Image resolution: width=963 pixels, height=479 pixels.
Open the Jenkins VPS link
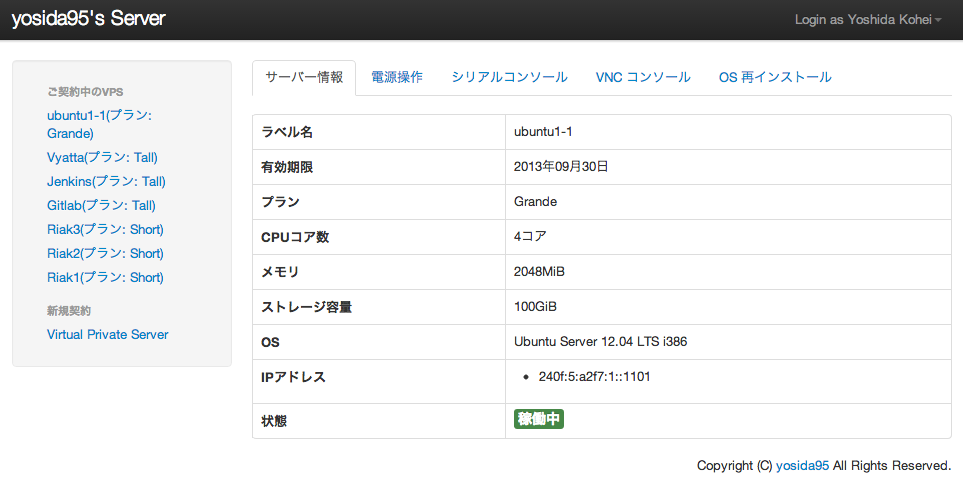(106, 181)
